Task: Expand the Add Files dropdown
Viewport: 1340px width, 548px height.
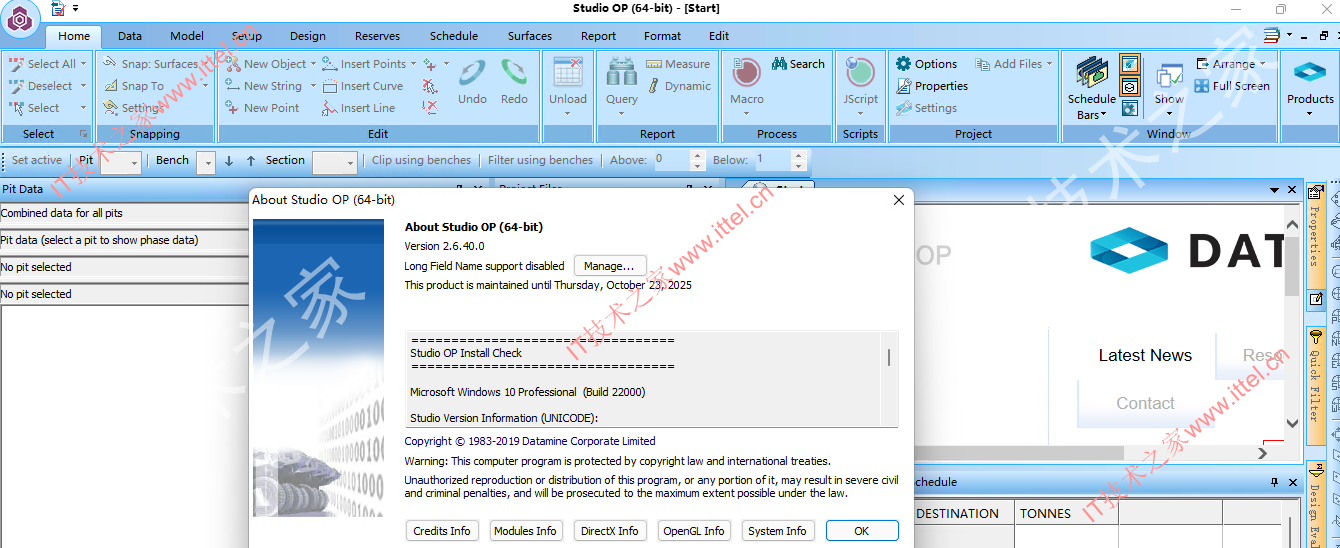Action: (1049, 64)
